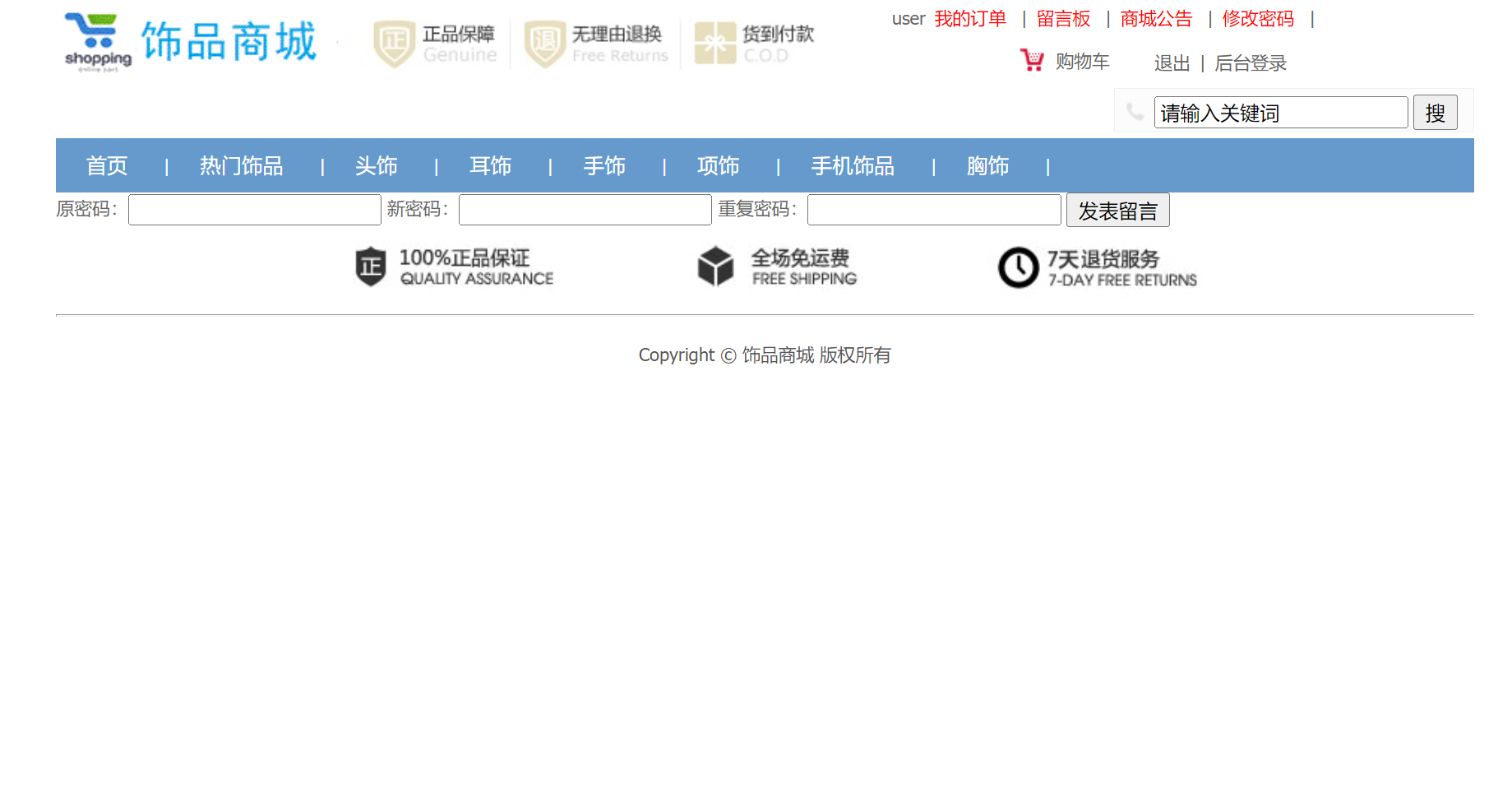Open 我的订单 my orders page
The width and height of the screenshot is (1512, 802).
coord(970,19)
